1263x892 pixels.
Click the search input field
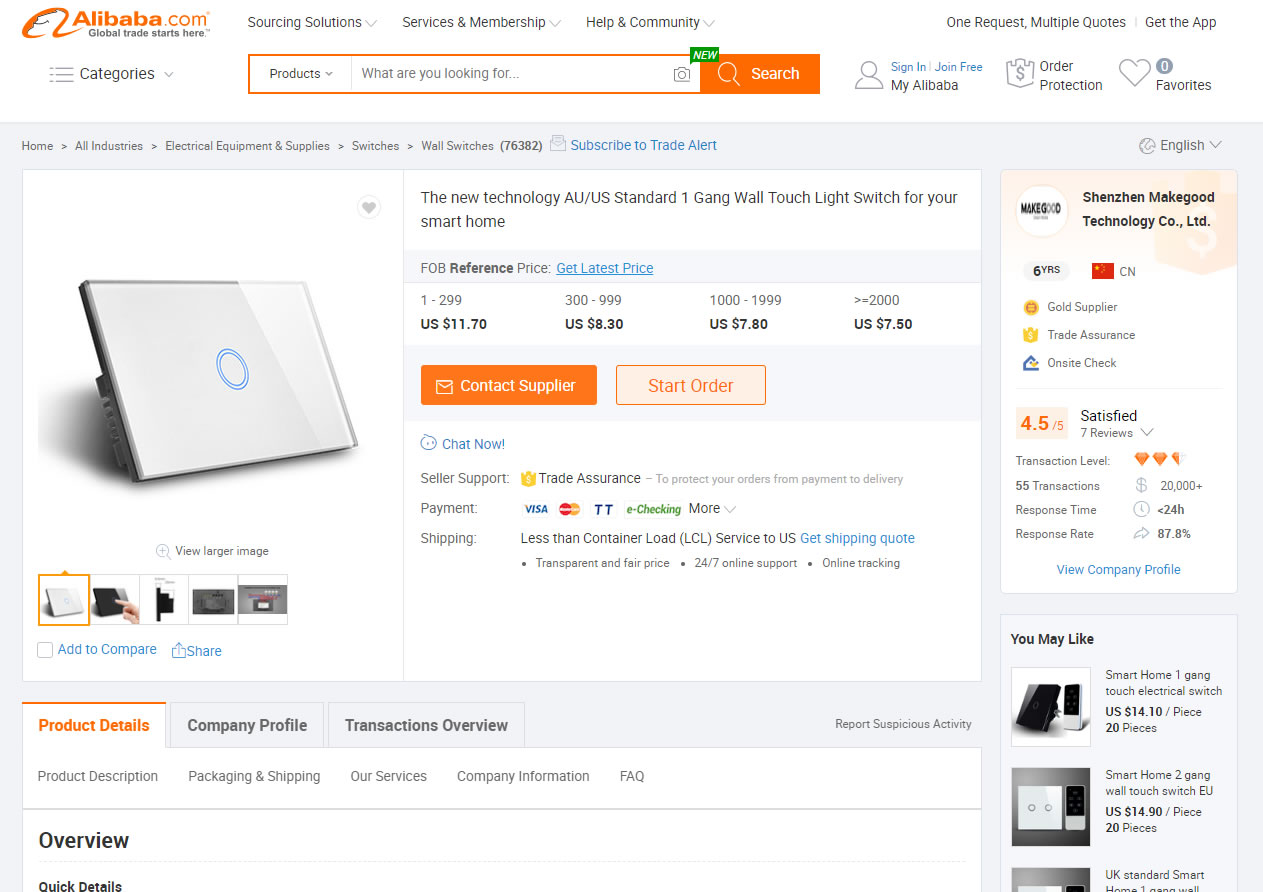click(511, 74)
